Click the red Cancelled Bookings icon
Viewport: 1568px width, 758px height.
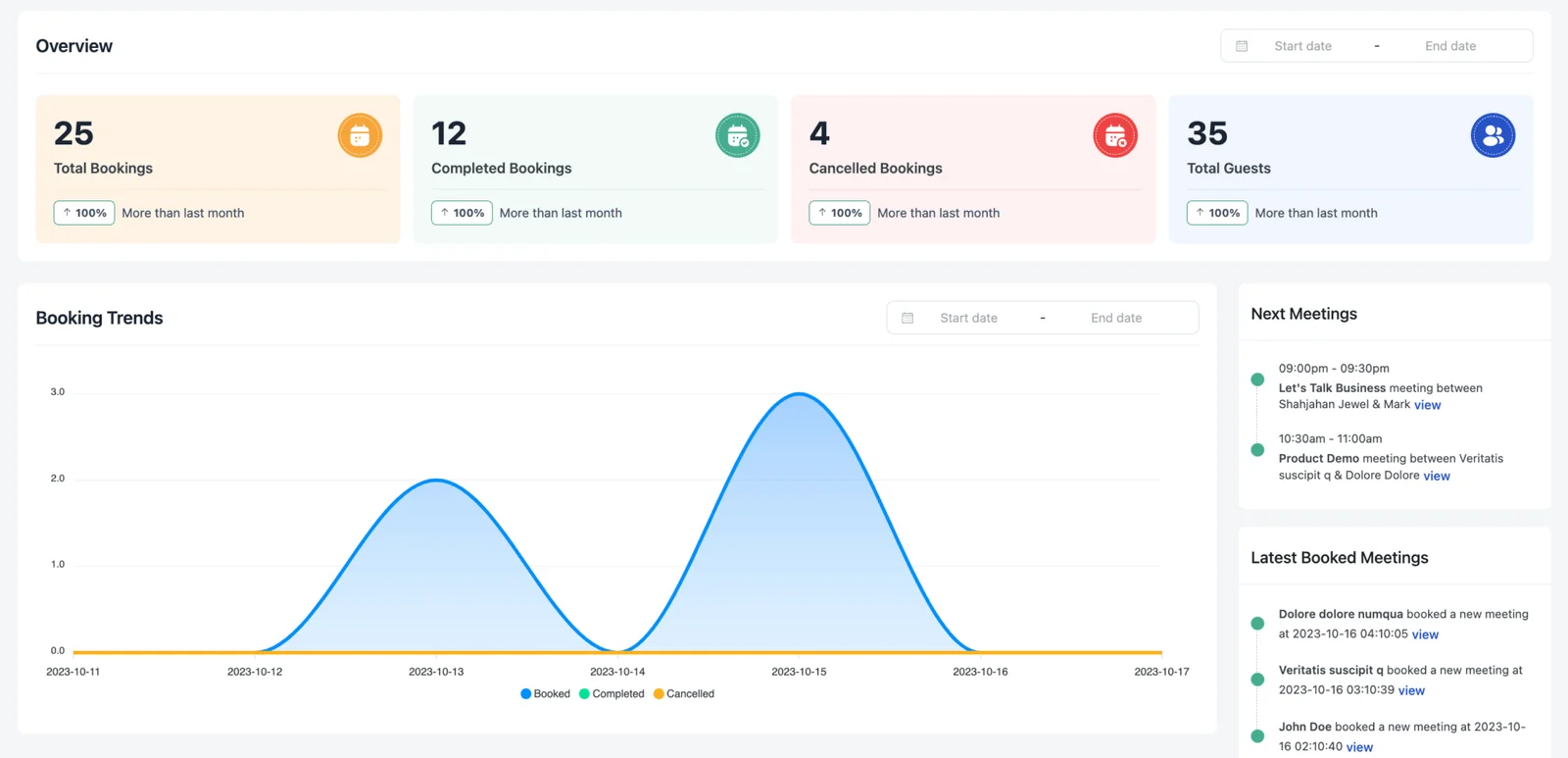tap(1115, 135)
